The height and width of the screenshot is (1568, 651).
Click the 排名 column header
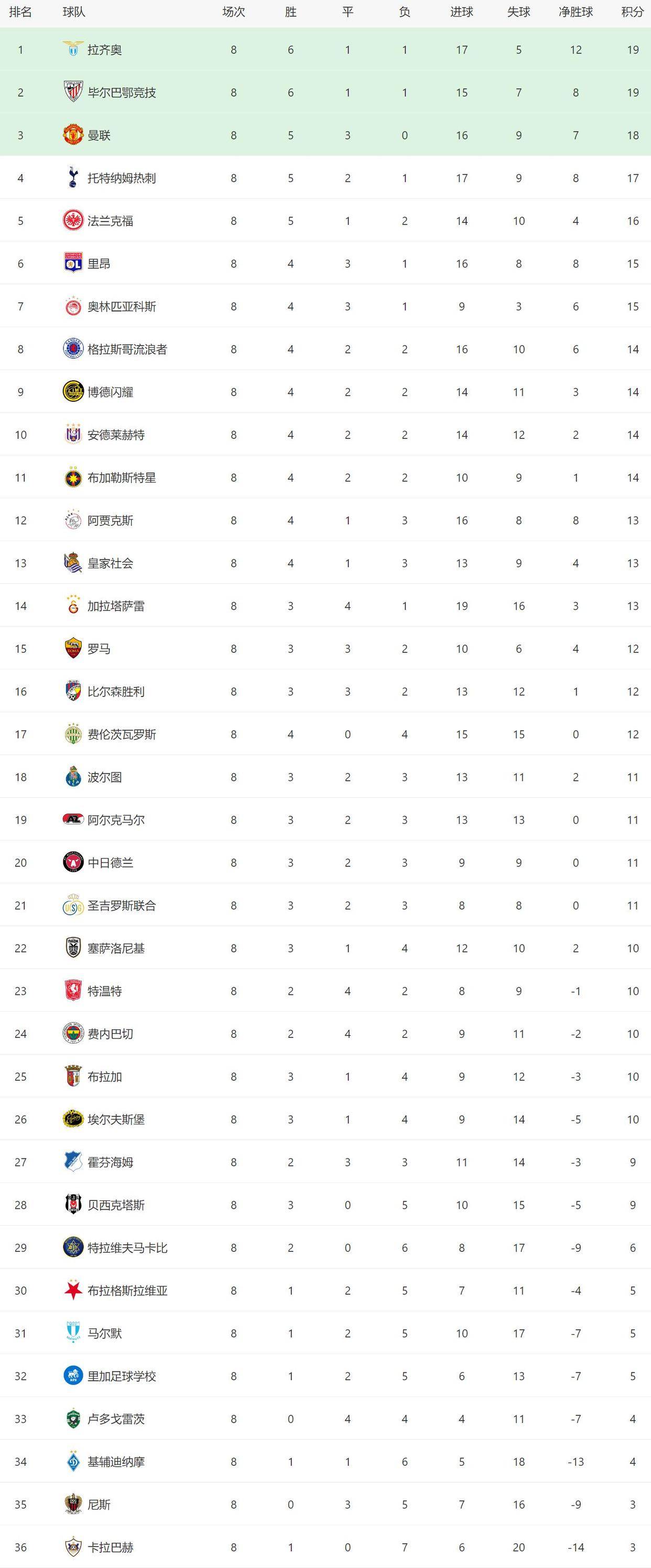pyautogui.click(x=20, y=12)
